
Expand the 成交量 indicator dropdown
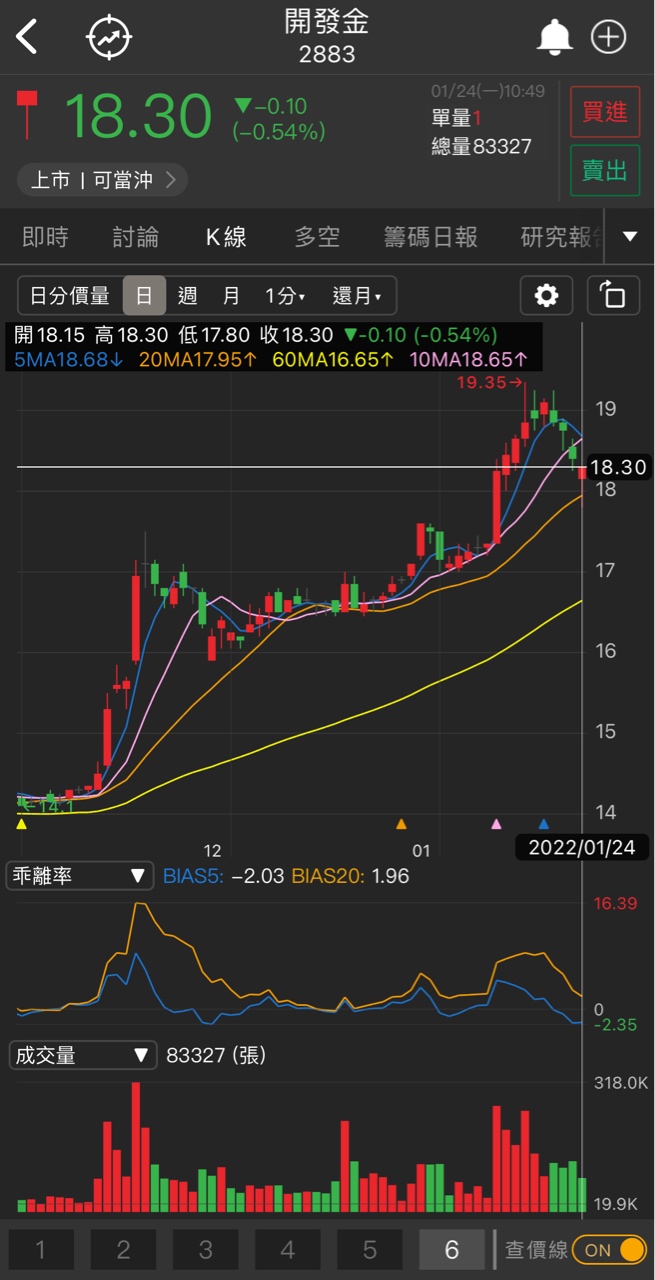82,1055
